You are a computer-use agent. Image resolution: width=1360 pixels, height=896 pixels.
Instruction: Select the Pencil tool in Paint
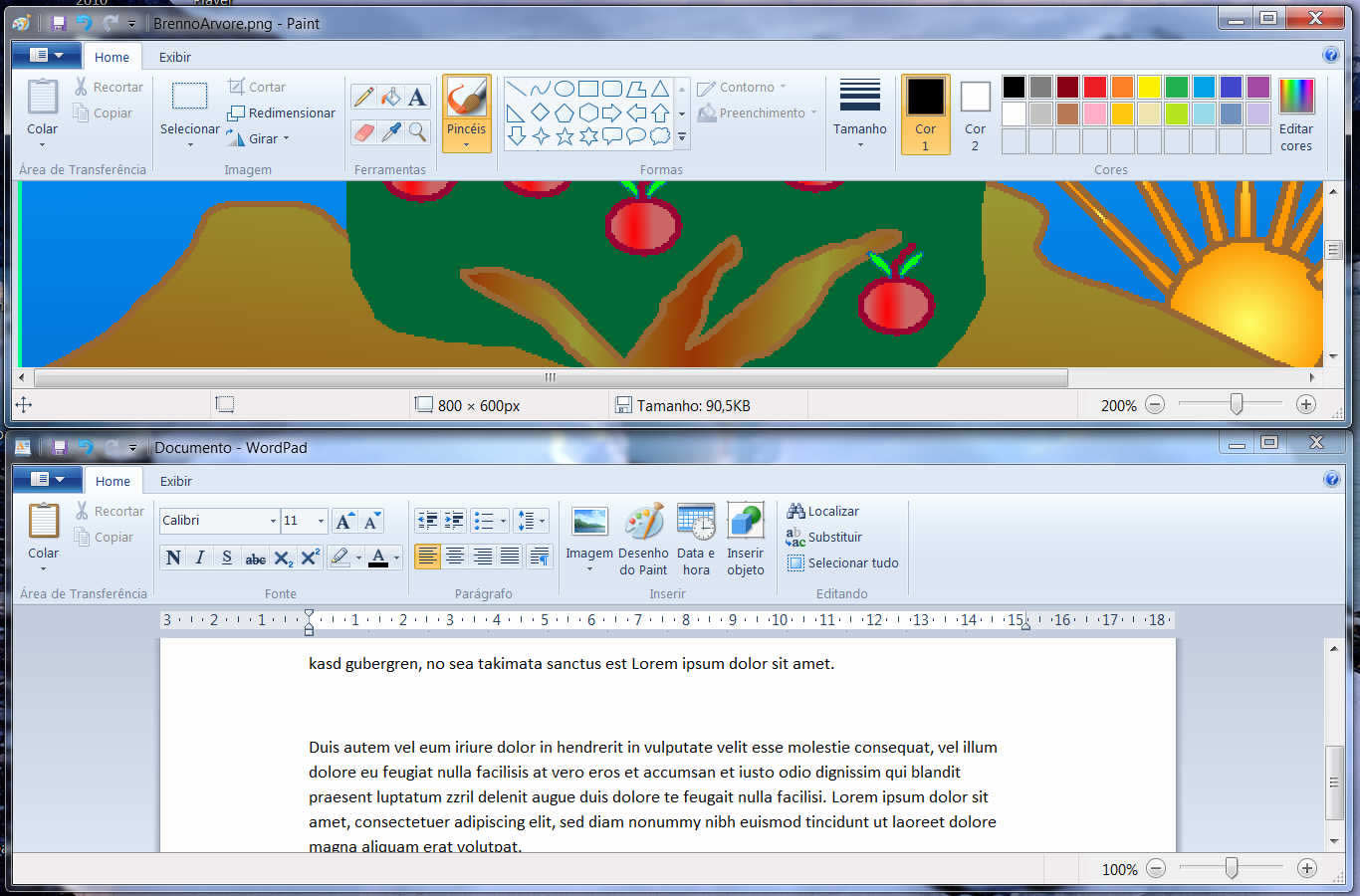[x=364, y=97]
